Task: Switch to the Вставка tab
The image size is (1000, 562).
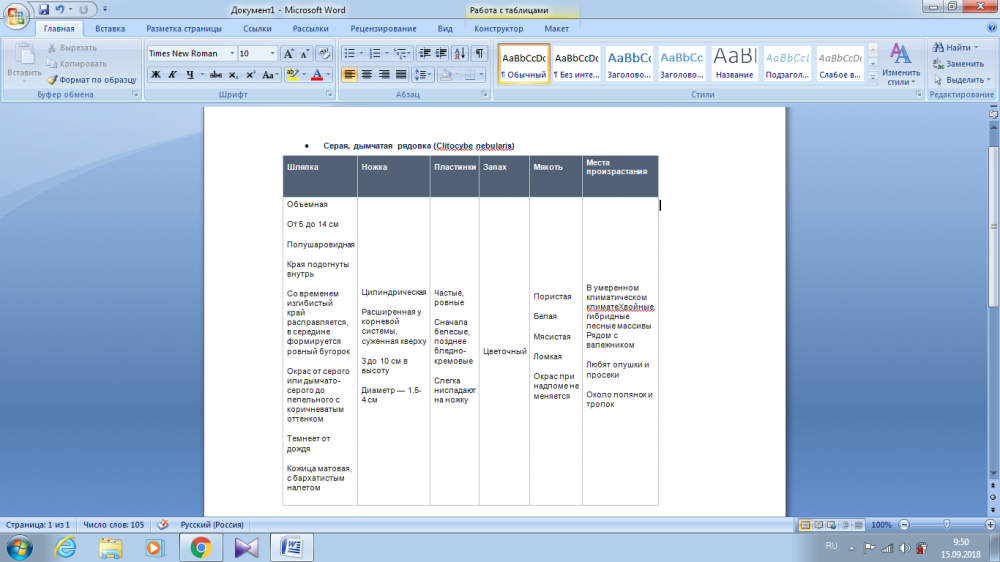Action: (110, 29)
